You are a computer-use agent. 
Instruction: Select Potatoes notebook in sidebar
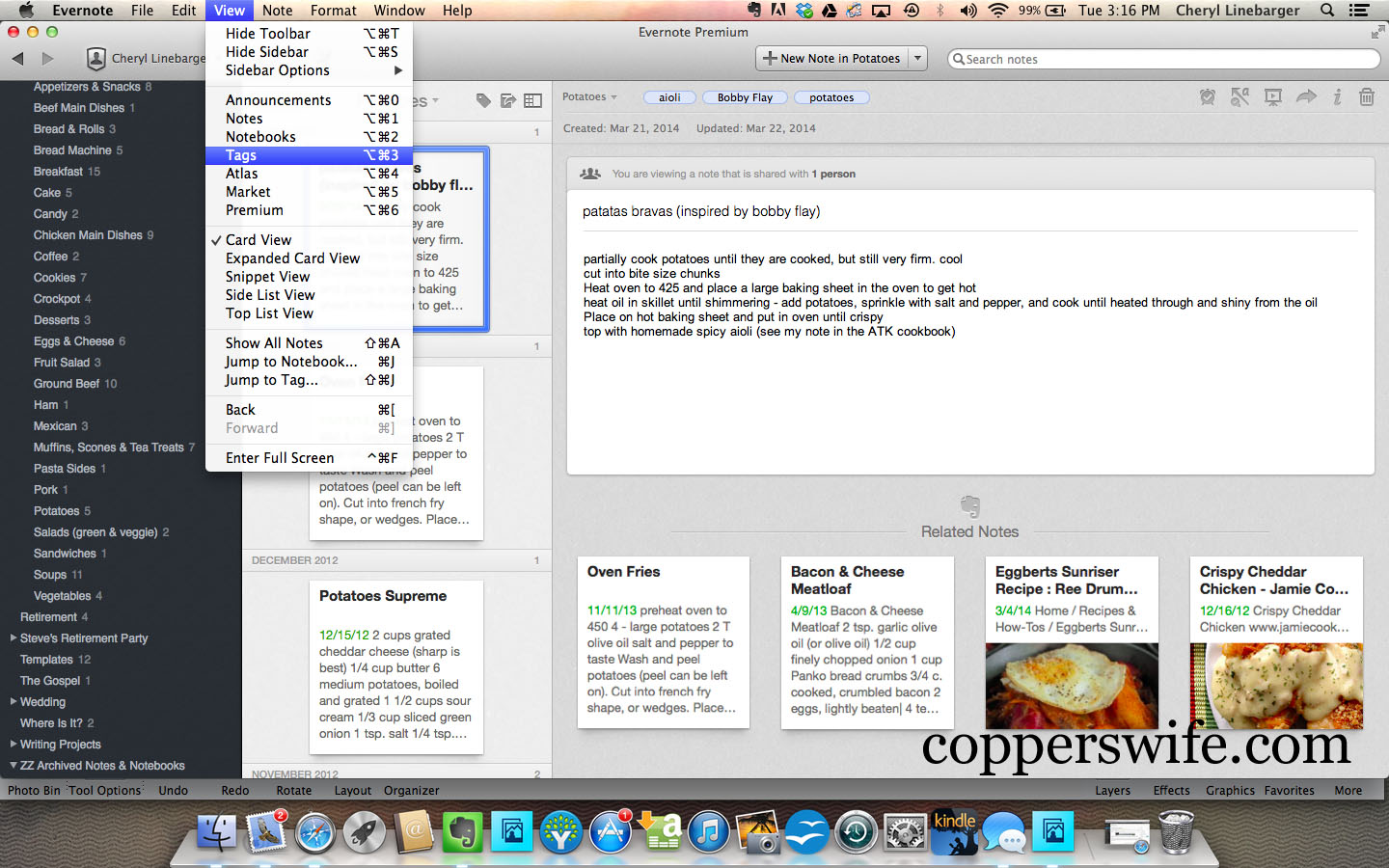tap(57, 511)
